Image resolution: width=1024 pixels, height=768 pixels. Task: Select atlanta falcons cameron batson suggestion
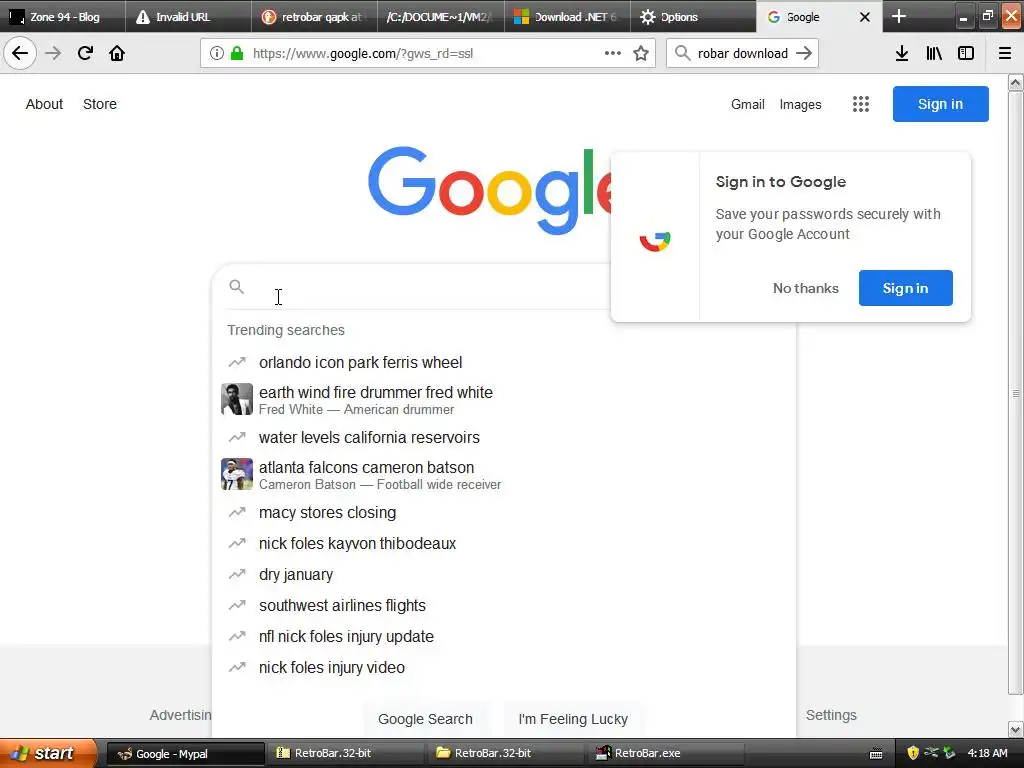pos(503,475)
